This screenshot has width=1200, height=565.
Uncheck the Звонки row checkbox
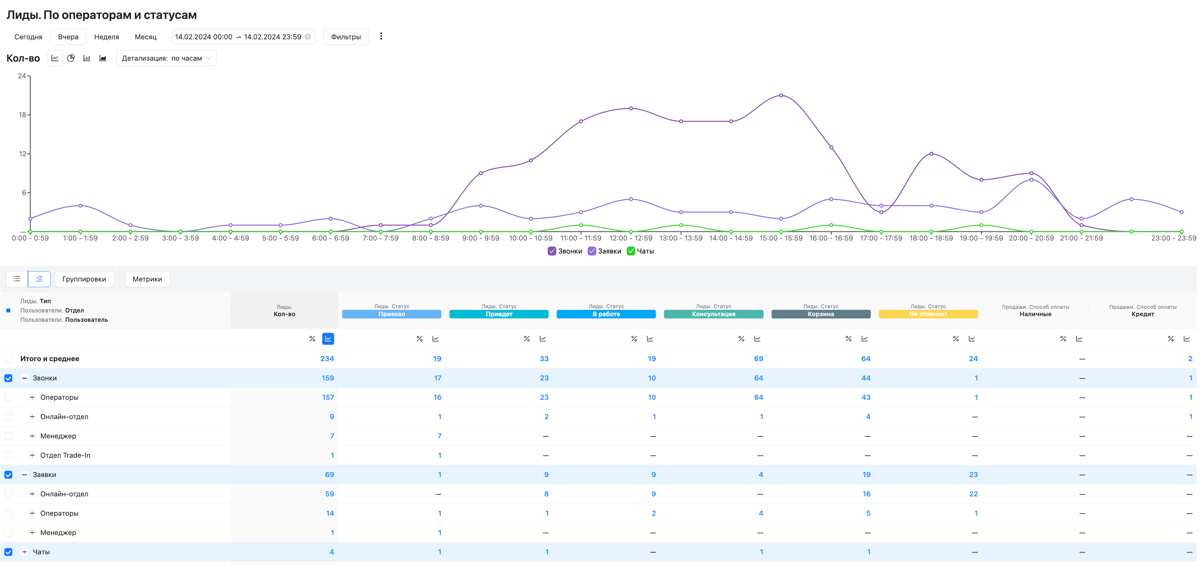(9, 378)
